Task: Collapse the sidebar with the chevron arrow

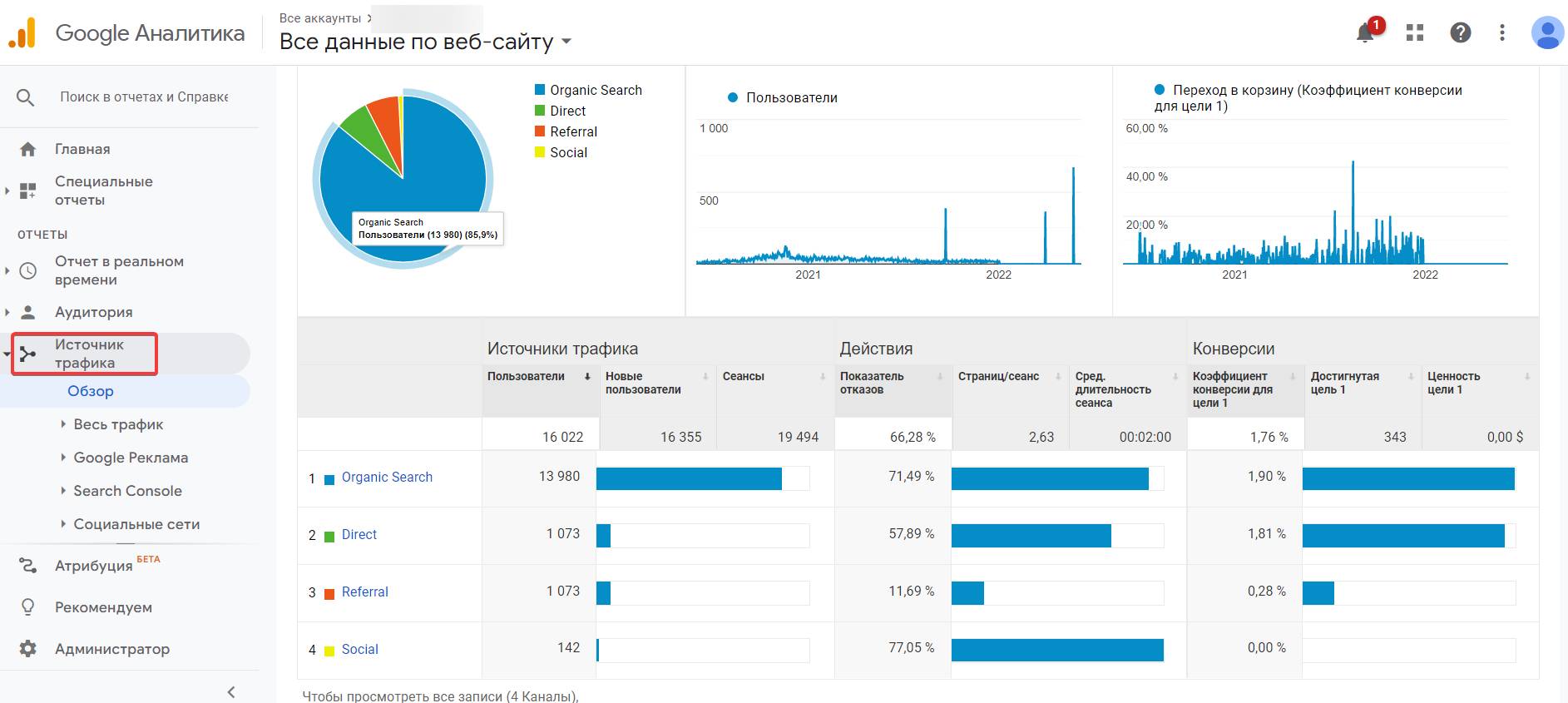Action: 231,691
